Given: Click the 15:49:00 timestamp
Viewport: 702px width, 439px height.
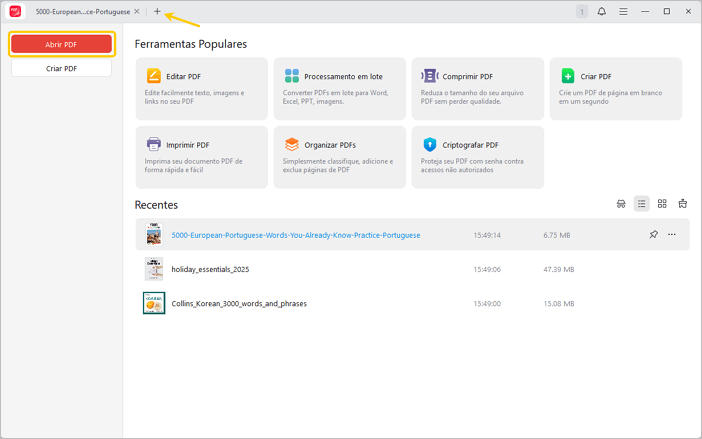Looking at the screenshot, I should 487,303.
